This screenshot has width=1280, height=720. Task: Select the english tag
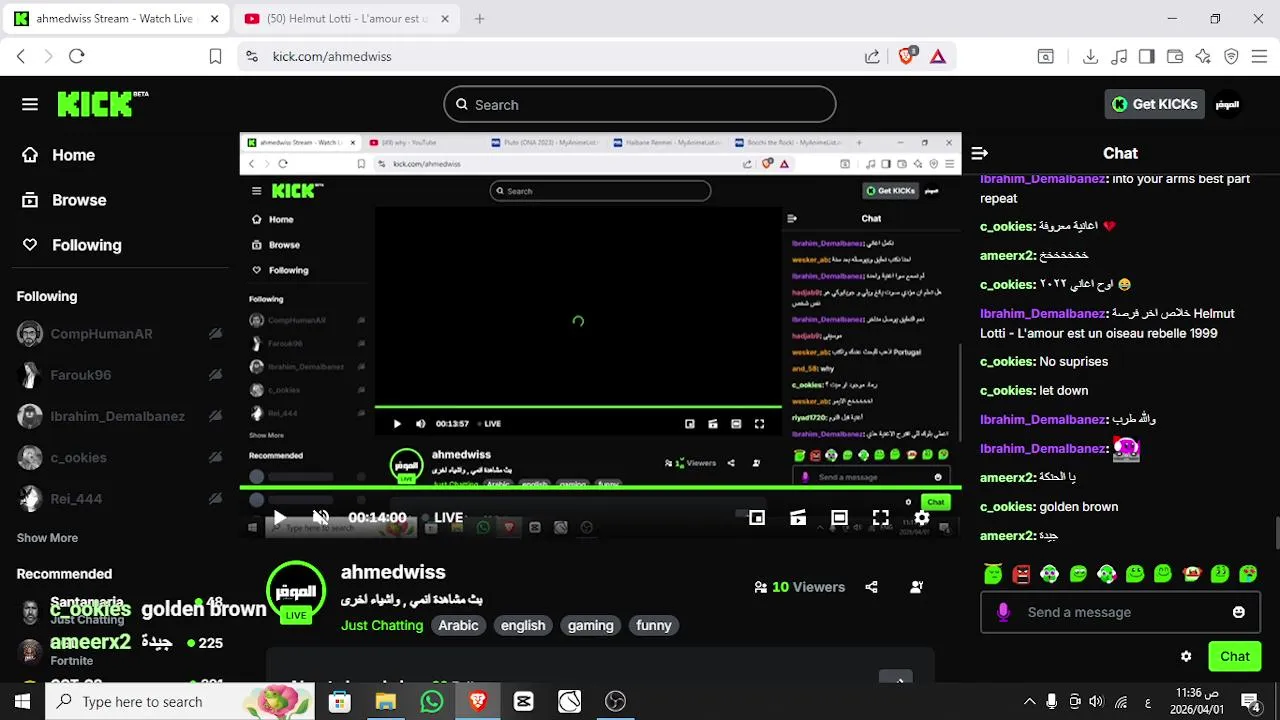[523, 625]
